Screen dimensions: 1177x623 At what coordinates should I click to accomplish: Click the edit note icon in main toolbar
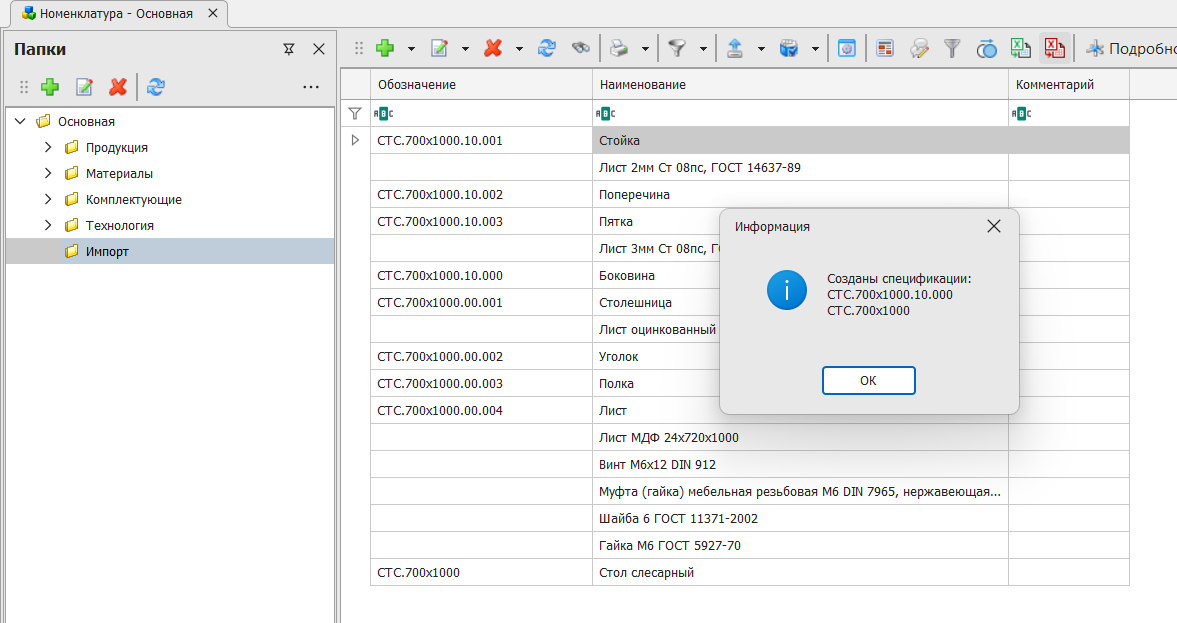point(439,48)
